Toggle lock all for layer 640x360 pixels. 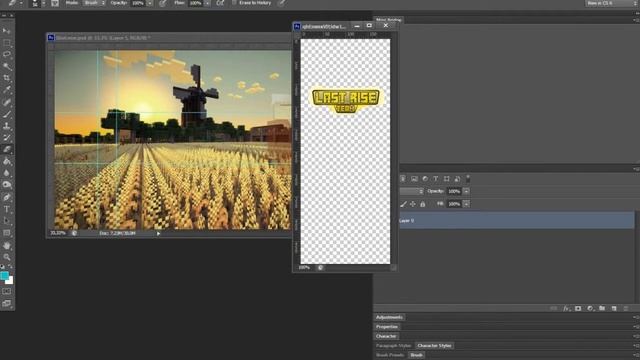(x=422, y=204)
